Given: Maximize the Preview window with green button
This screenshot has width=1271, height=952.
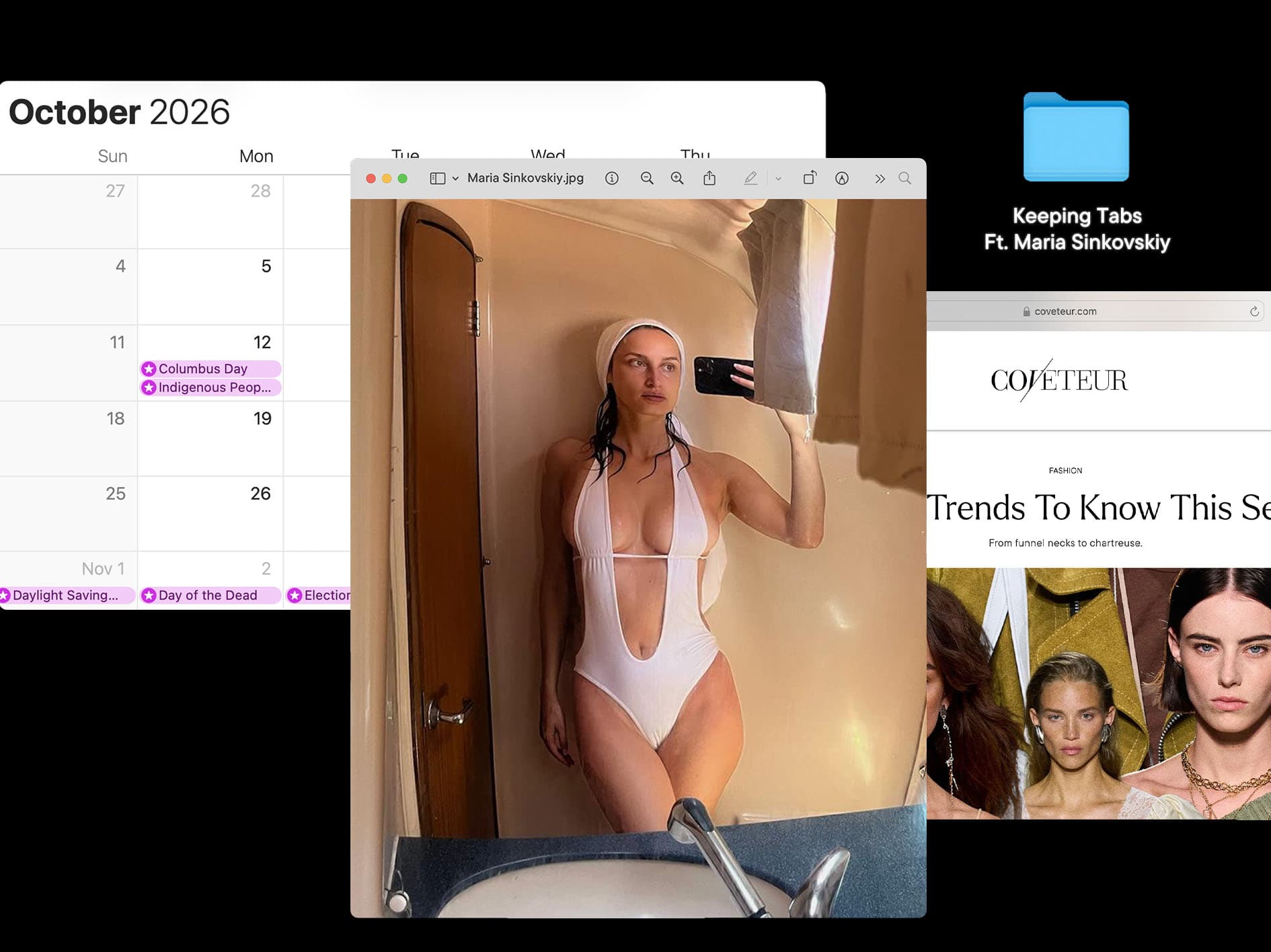Looking at the screenshot, I should pos(403,178).
